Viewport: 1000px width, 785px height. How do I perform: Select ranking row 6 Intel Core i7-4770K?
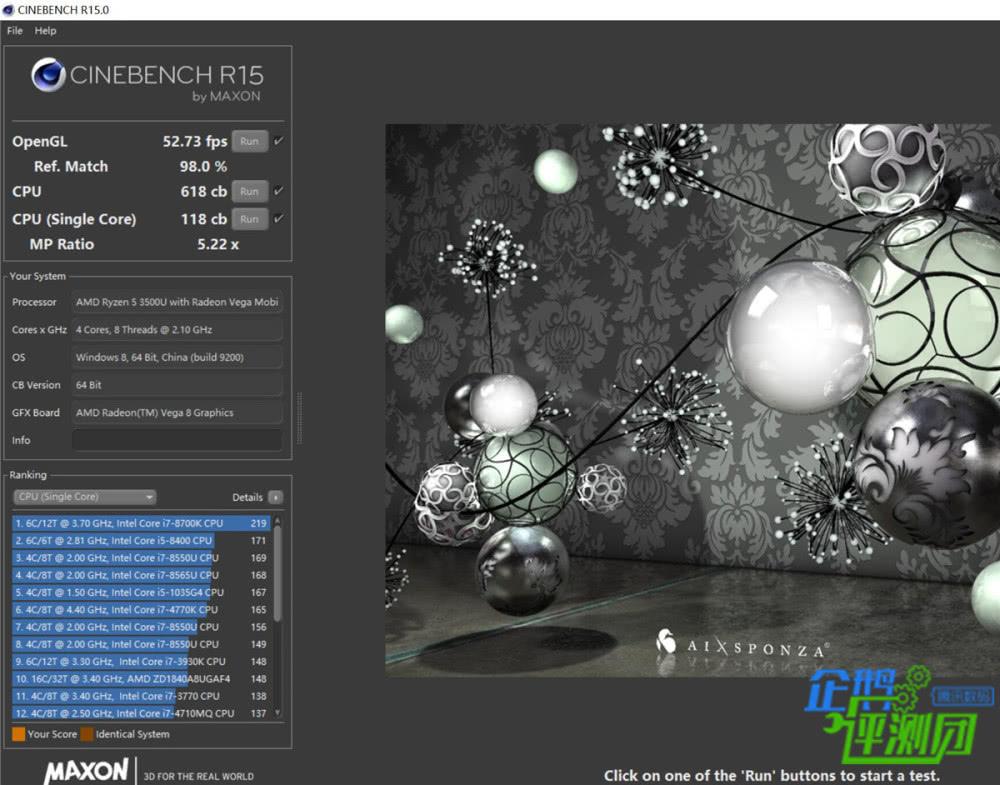pyautogui.click(x=141, y=610)
